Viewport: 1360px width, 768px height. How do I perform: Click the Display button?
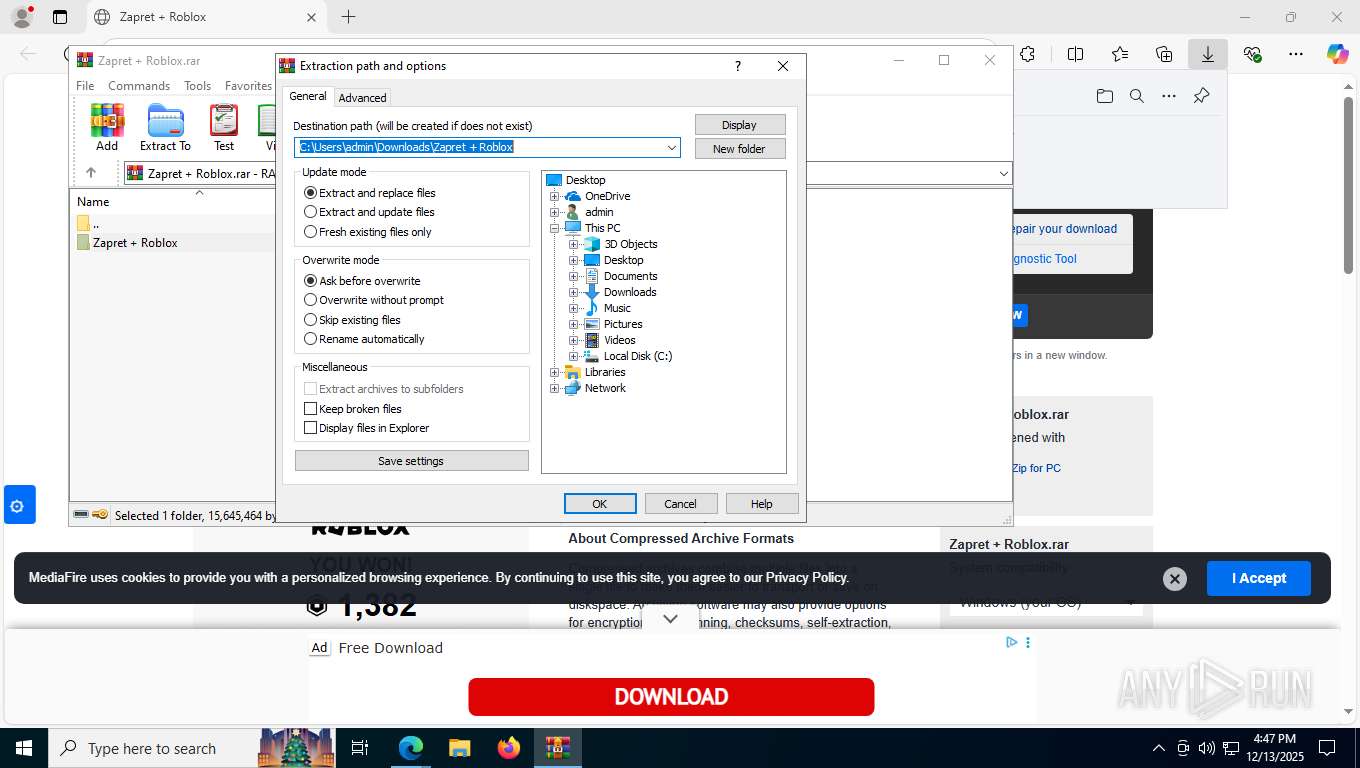click(740, 125)
